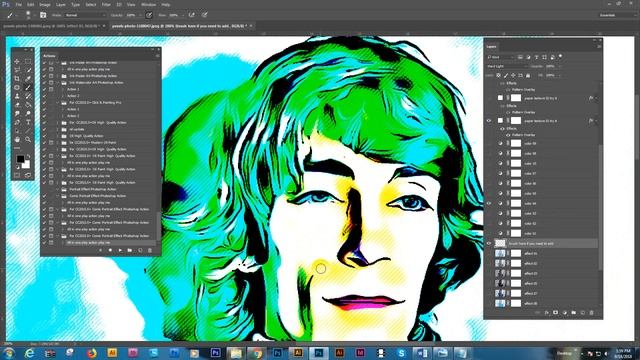Delete selected action using trash icon
The width and height of the screenshot is (640, 360).
(x=150, y=250)
